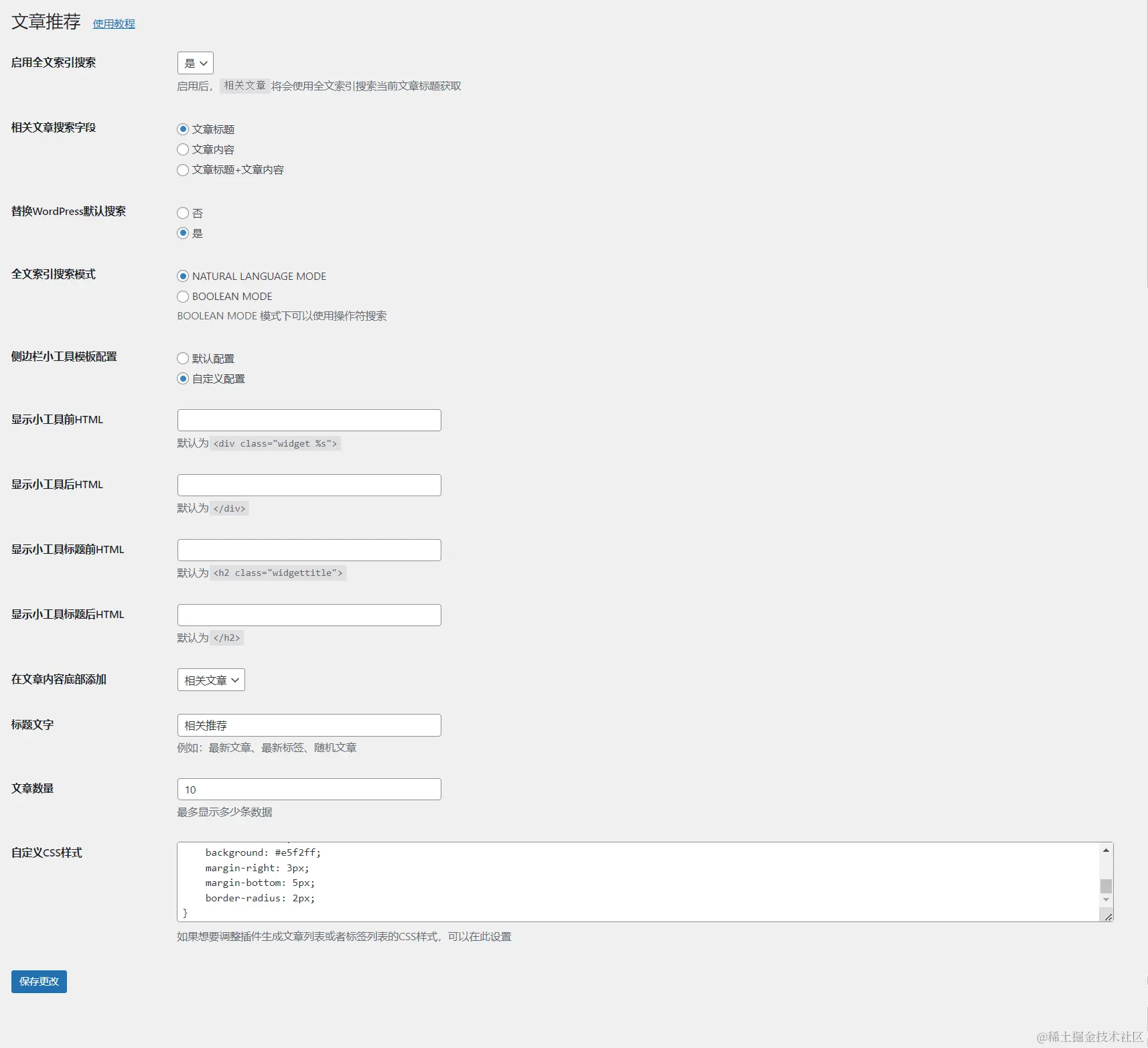Select 自定义配置 widget template option
The width and height of the screenshot is (1148, 1048).
[183, 378]
